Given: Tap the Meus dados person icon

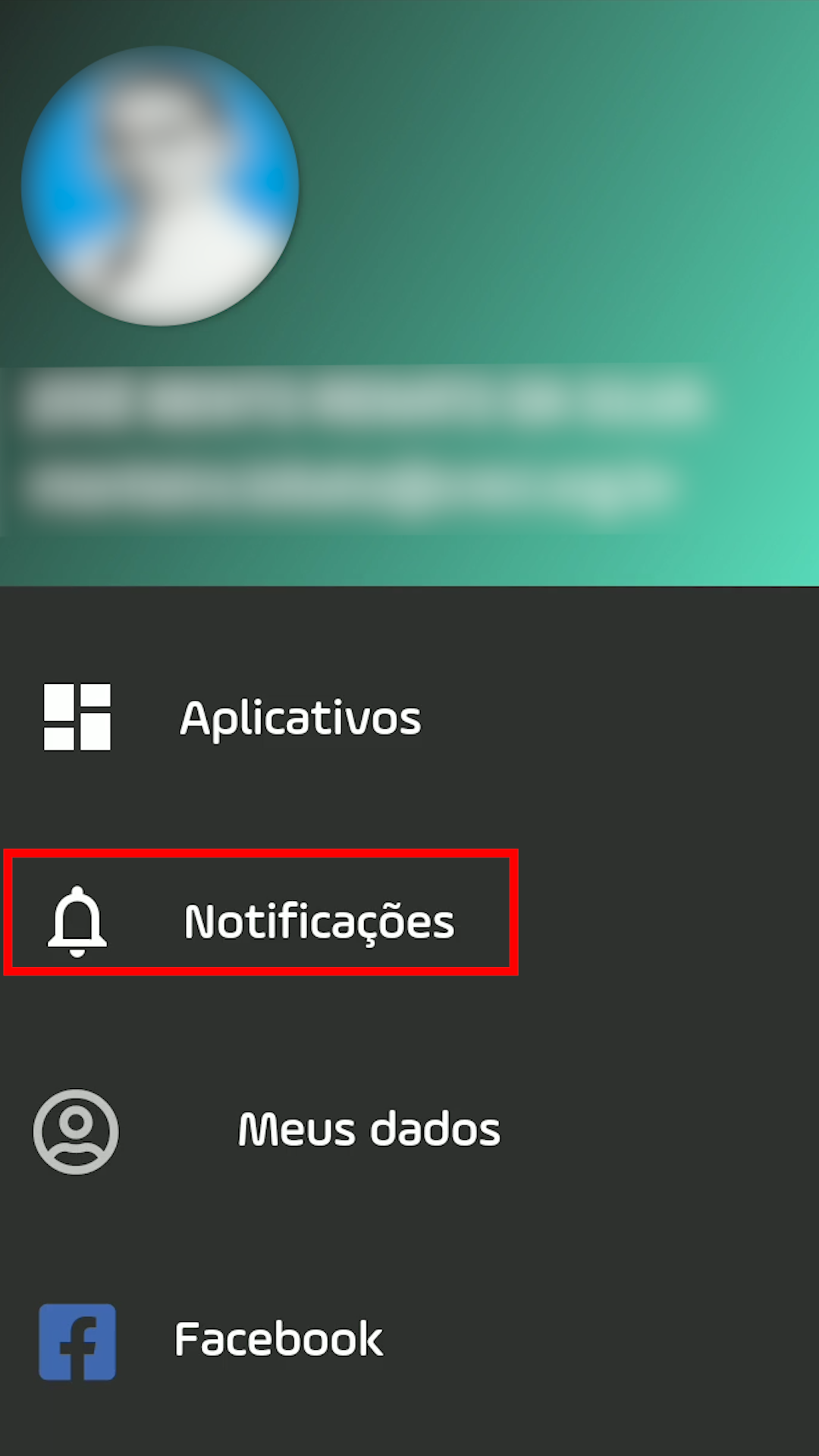Looking at the screenshot, I should [76, 1131].
